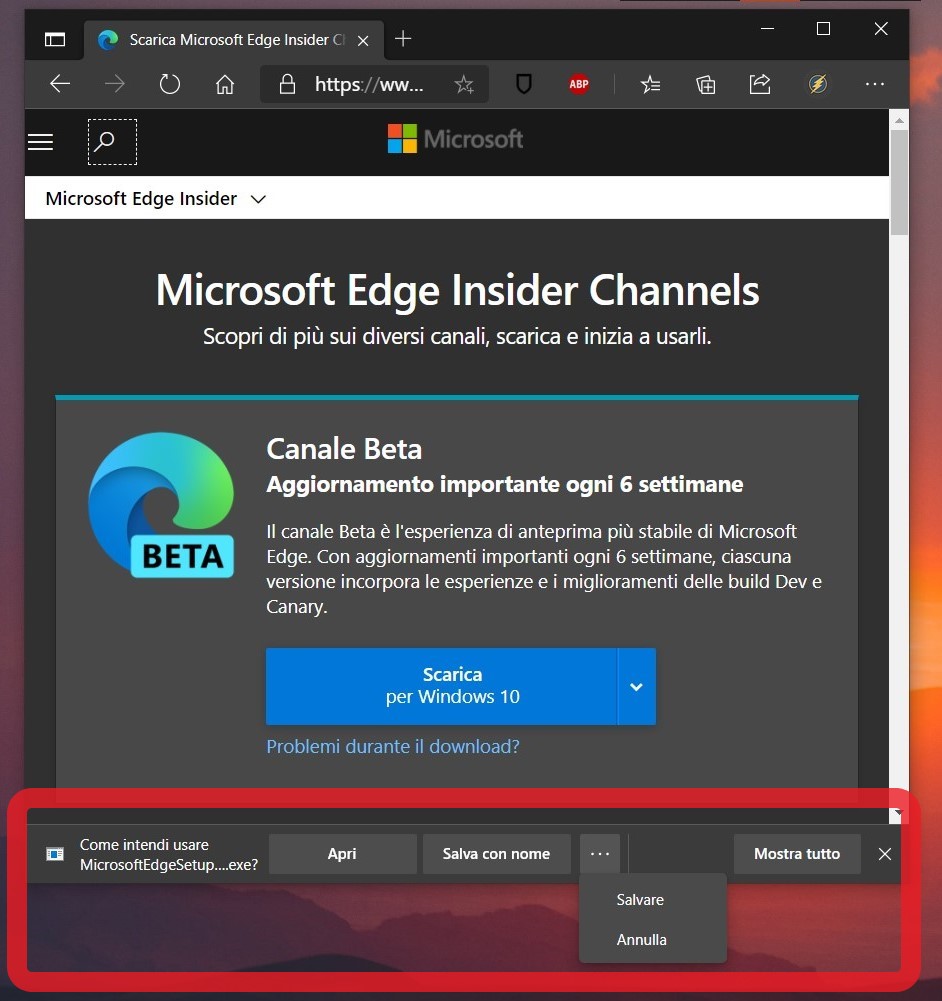This screenshot has width=942, height=1001.
Task: Minimize the Edge browser window
Action: point(767,29)
